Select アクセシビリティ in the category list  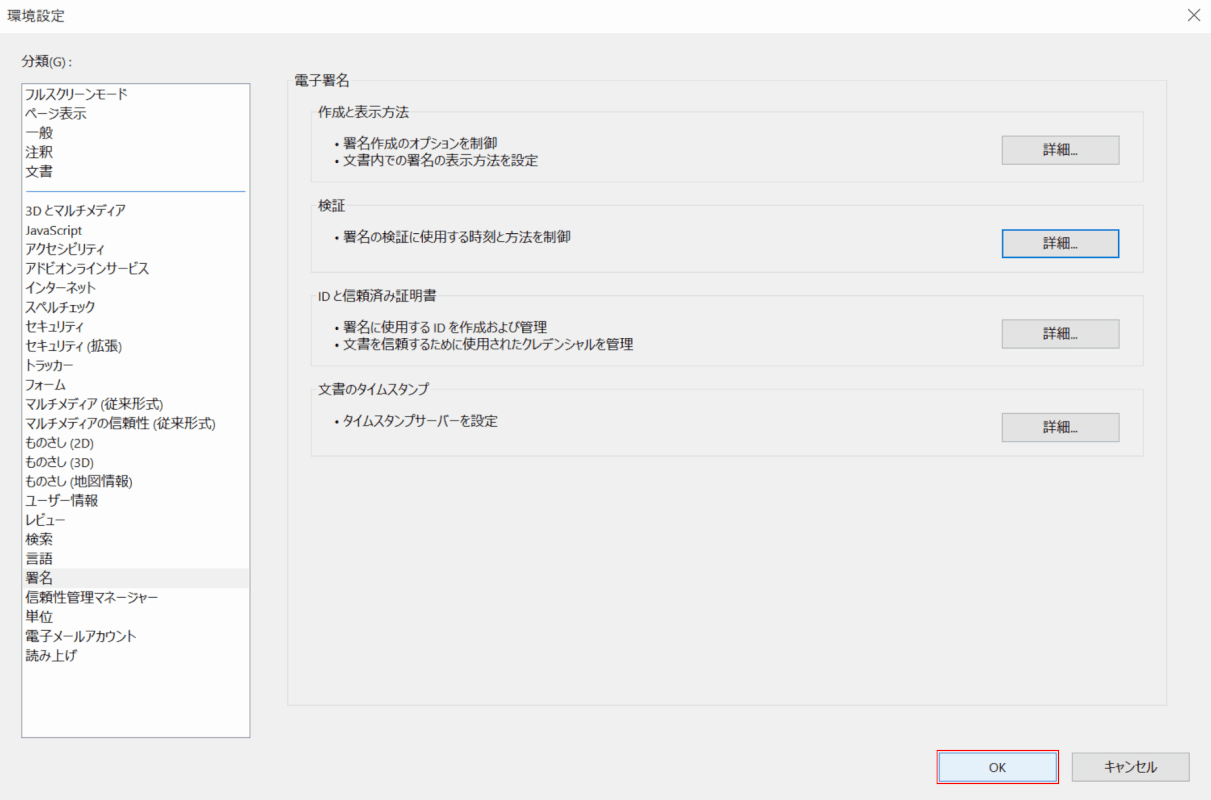(63, 248)
